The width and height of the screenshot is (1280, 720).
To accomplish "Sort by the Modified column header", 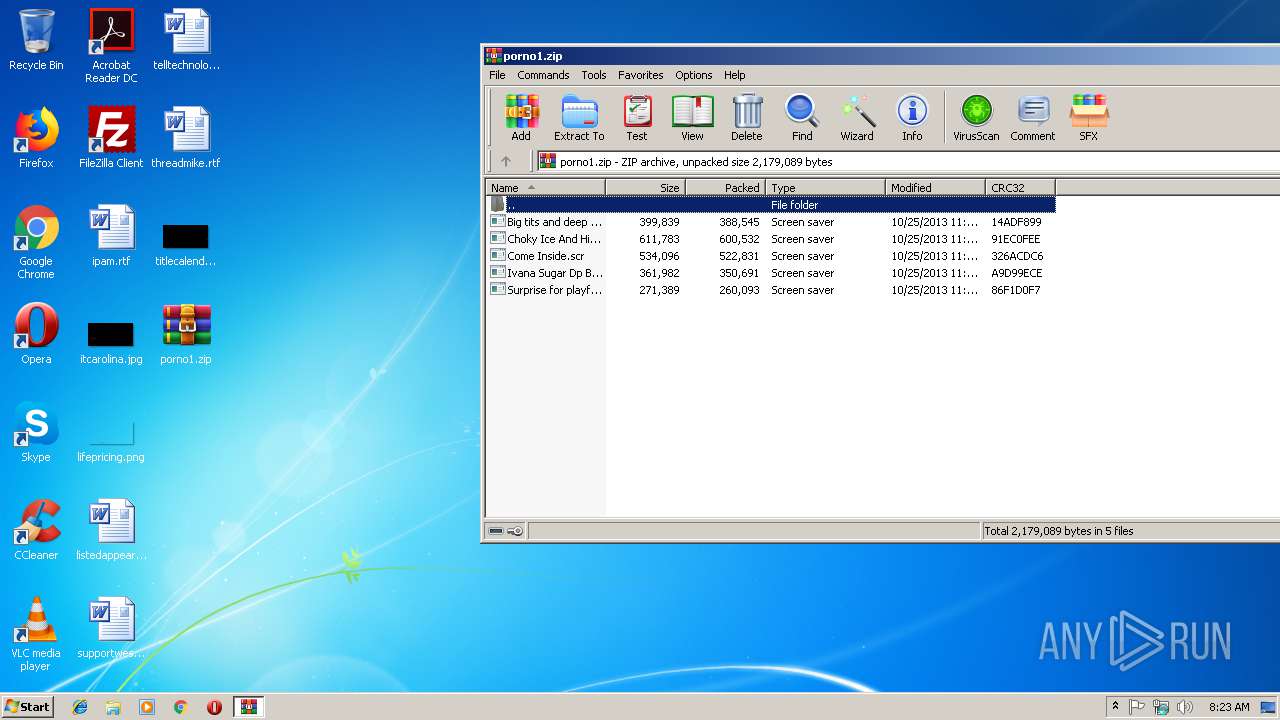I will 936,187.
